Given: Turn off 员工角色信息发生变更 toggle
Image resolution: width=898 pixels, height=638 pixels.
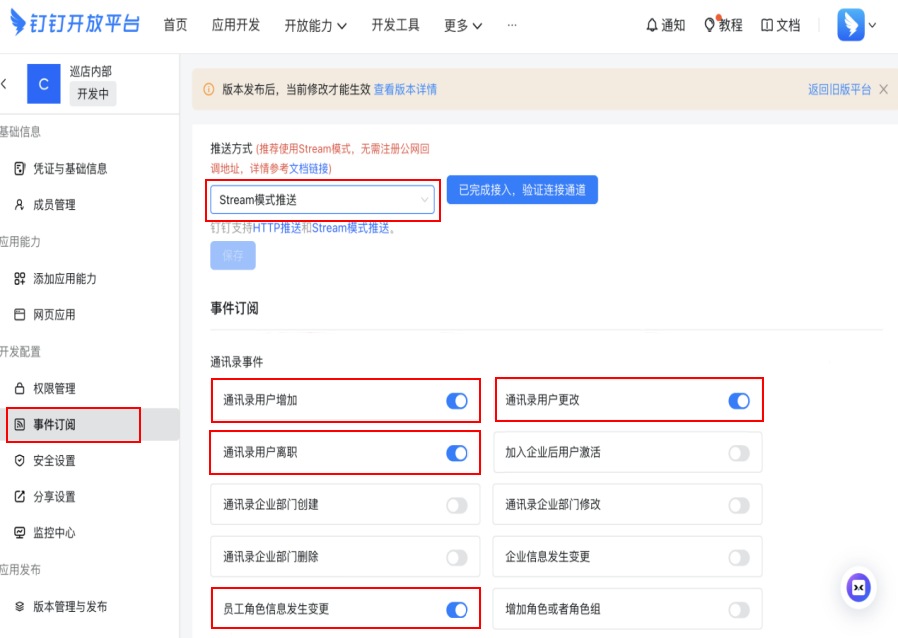Looking at the screenshot, I should [x=456, y=609].
